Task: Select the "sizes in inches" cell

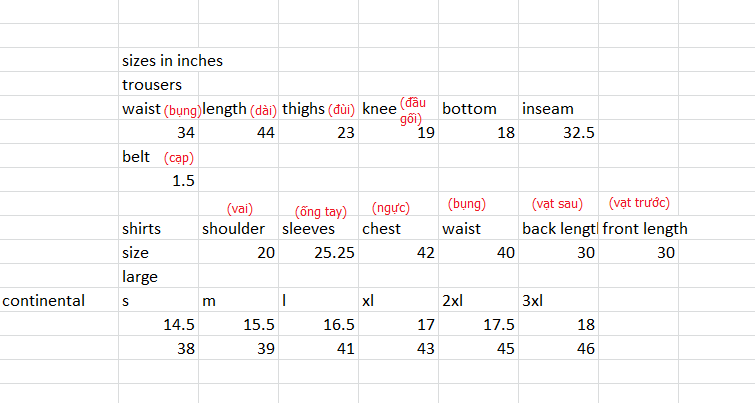Action: click(x=172, y=61)
